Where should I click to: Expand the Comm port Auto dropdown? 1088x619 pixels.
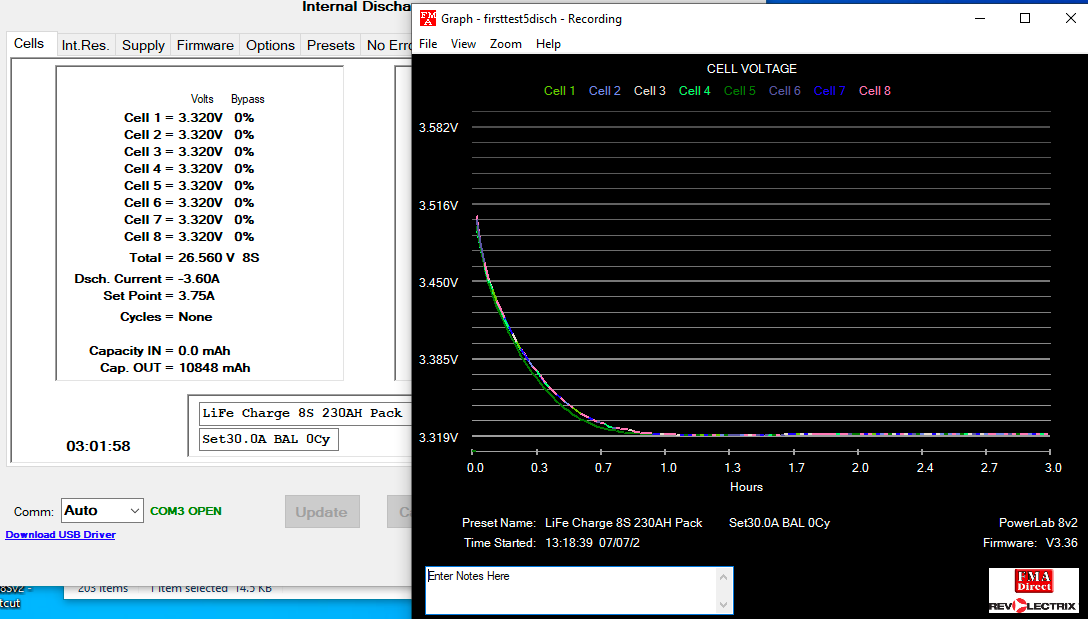pos(135,511)
